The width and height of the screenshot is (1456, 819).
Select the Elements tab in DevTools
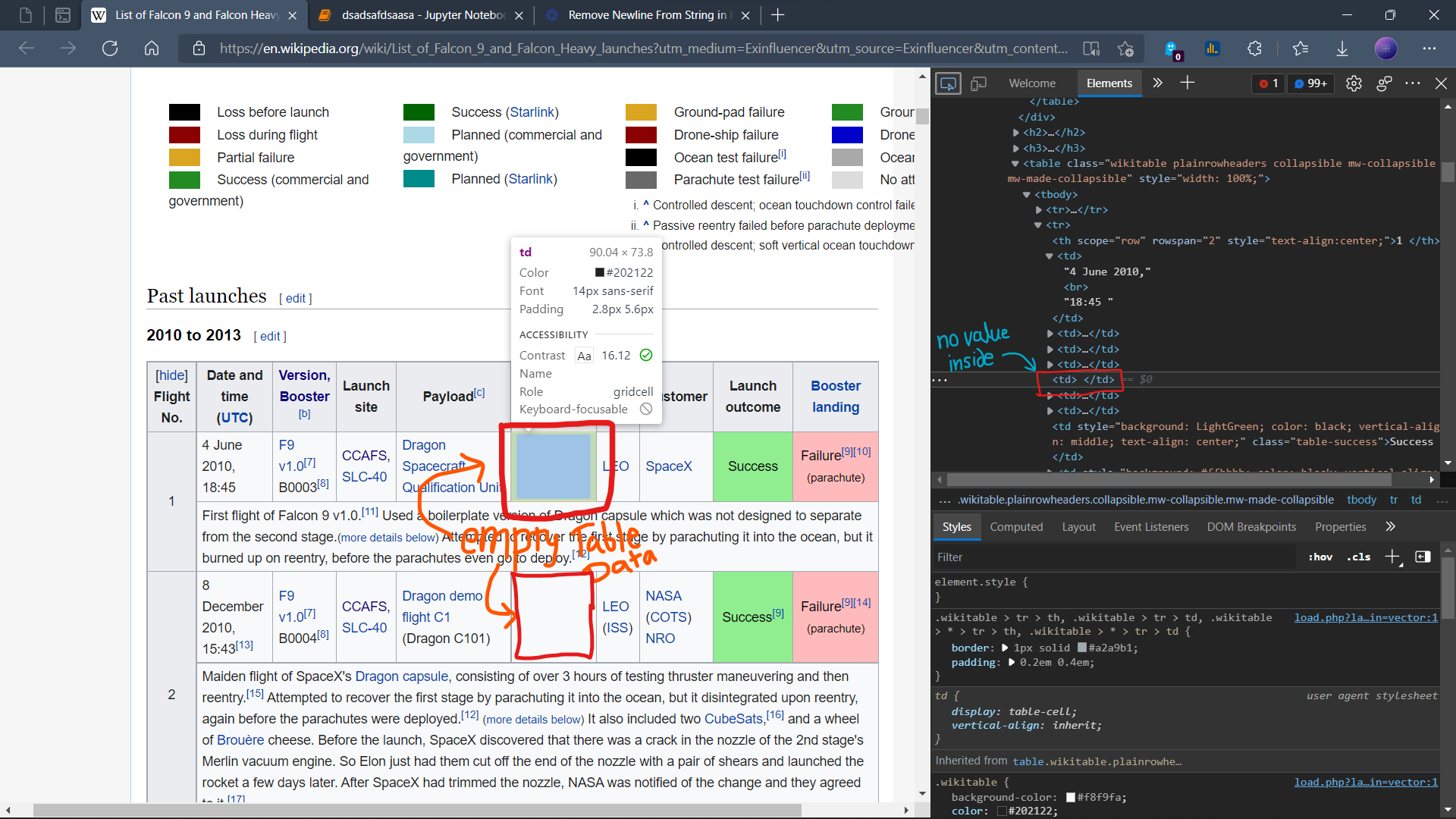pyautogui.click(x=1109, y=83)
